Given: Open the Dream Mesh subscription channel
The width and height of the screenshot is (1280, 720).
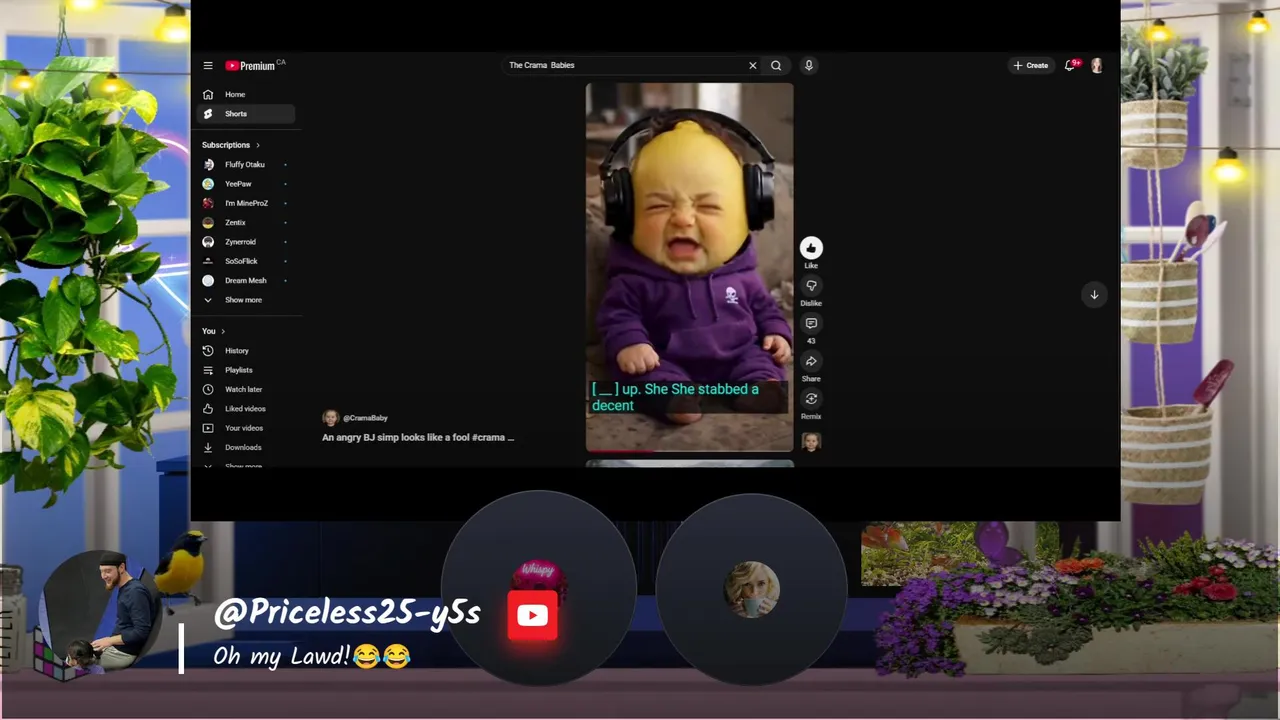Looking at the screenshot, I should (245, 281).
